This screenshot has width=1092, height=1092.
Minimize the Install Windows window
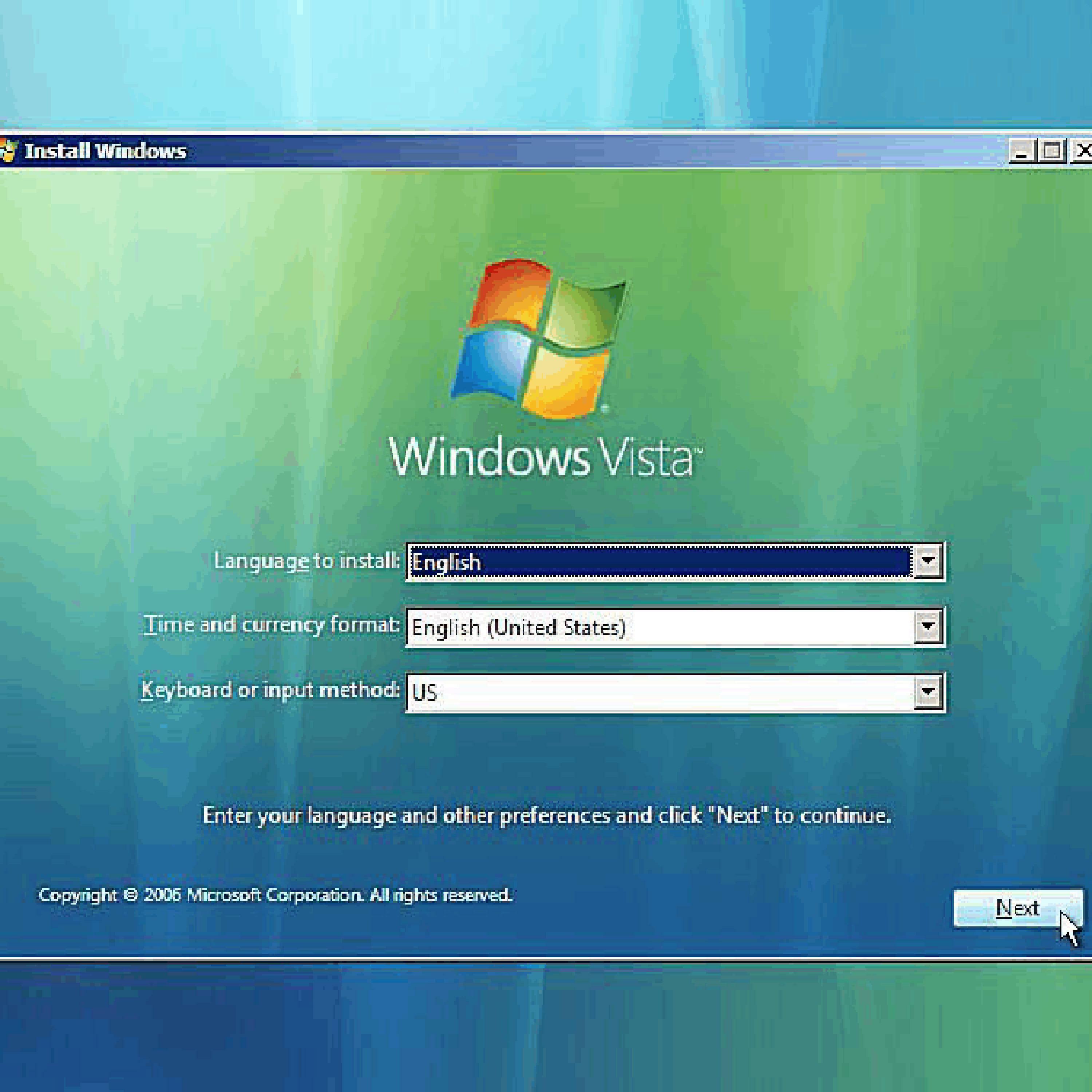point(1022,151)
